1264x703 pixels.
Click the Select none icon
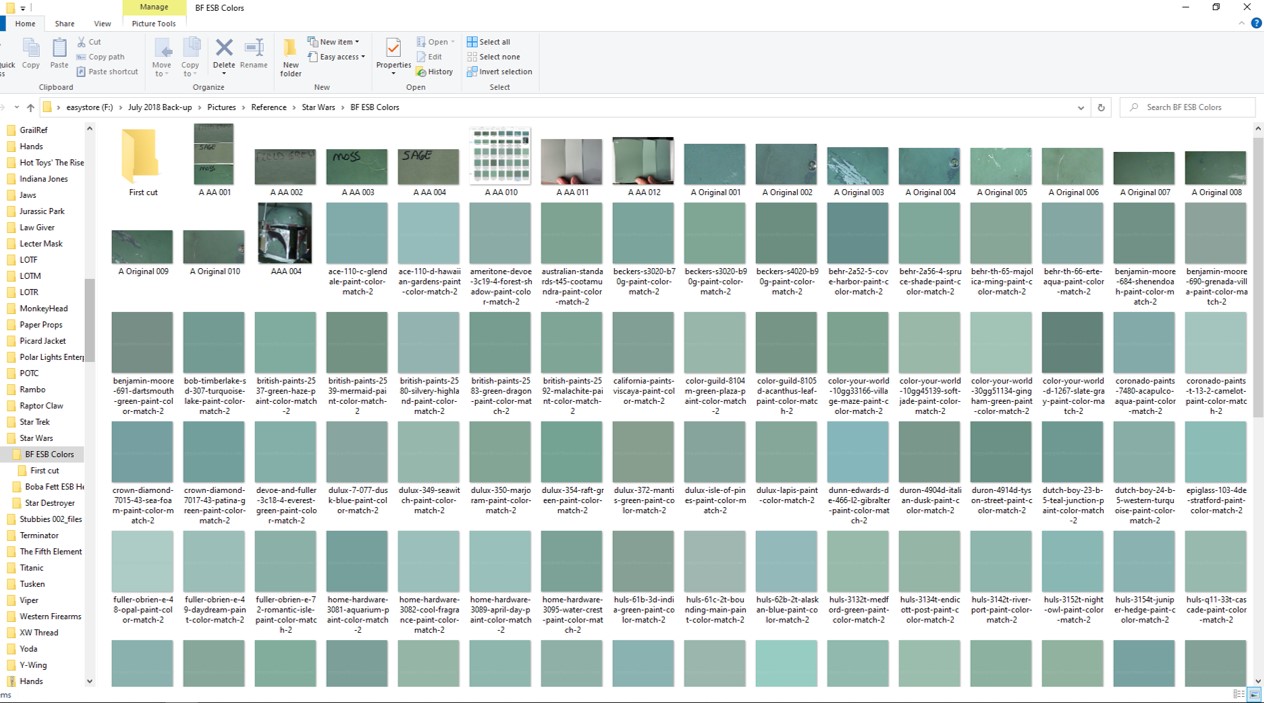click(x=472, y=57)
